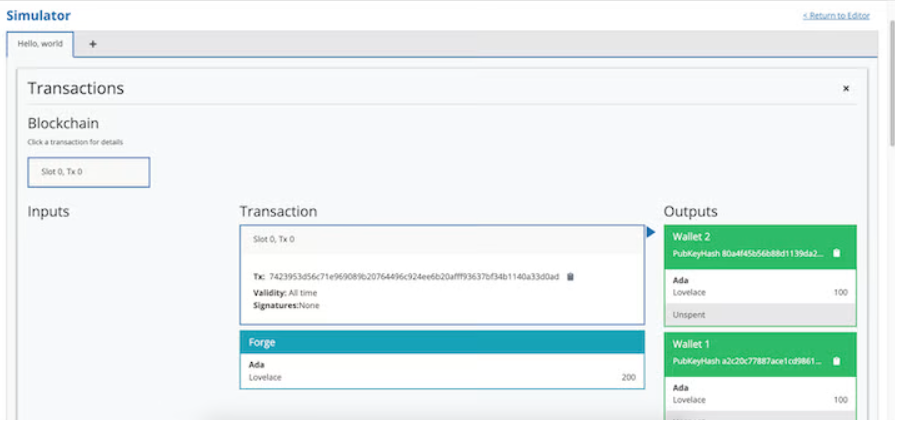Click the Forge Lovelace amount 200
This screenshot has height=421, width=898.
(x=627, y=377)
